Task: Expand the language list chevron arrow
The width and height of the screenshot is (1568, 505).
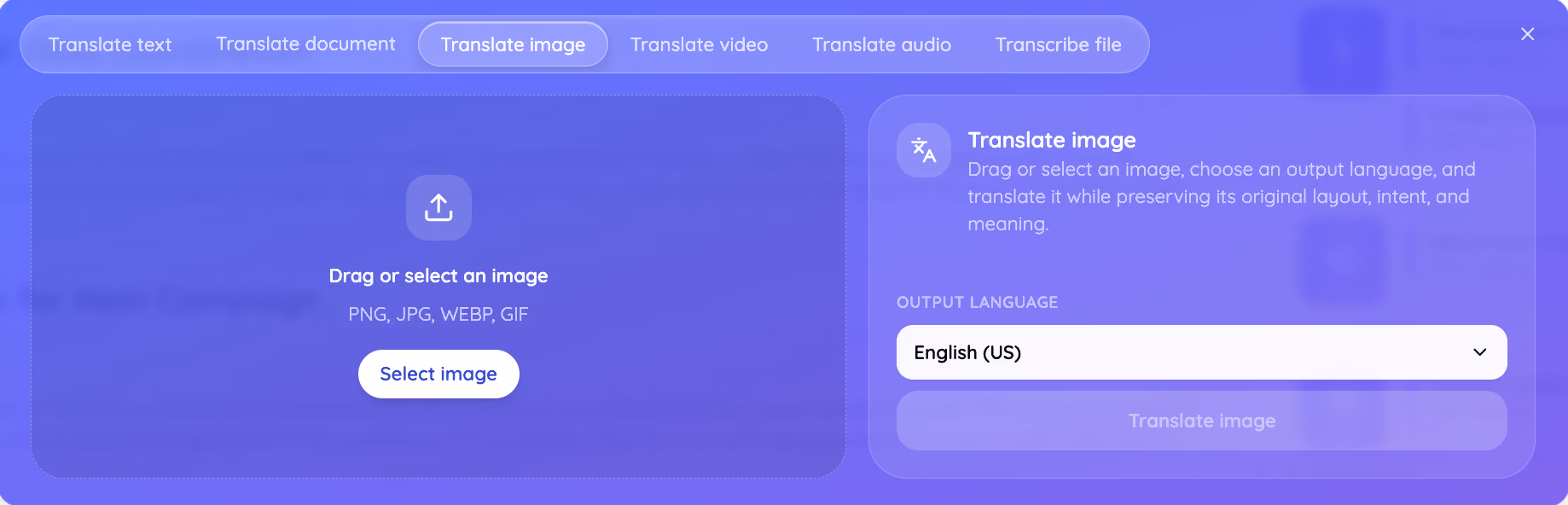Action: [x=1480, y=352]
